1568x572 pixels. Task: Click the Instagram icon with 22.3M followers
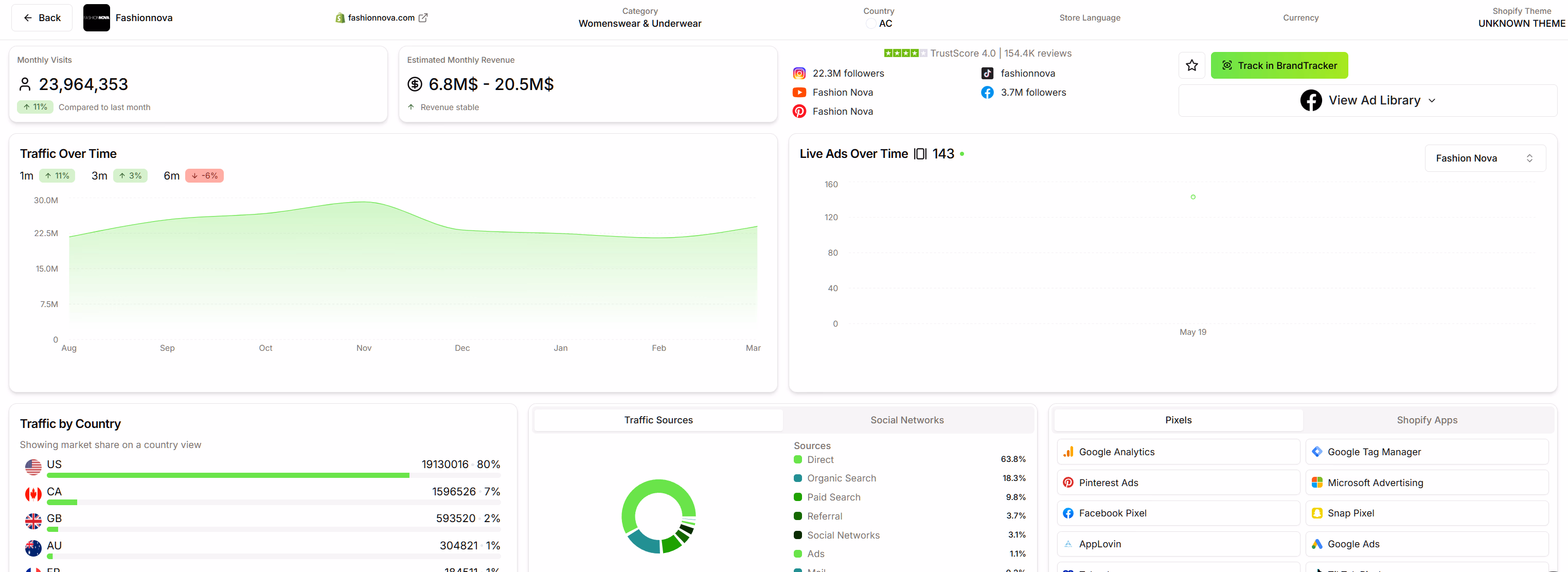click(799, 73)
